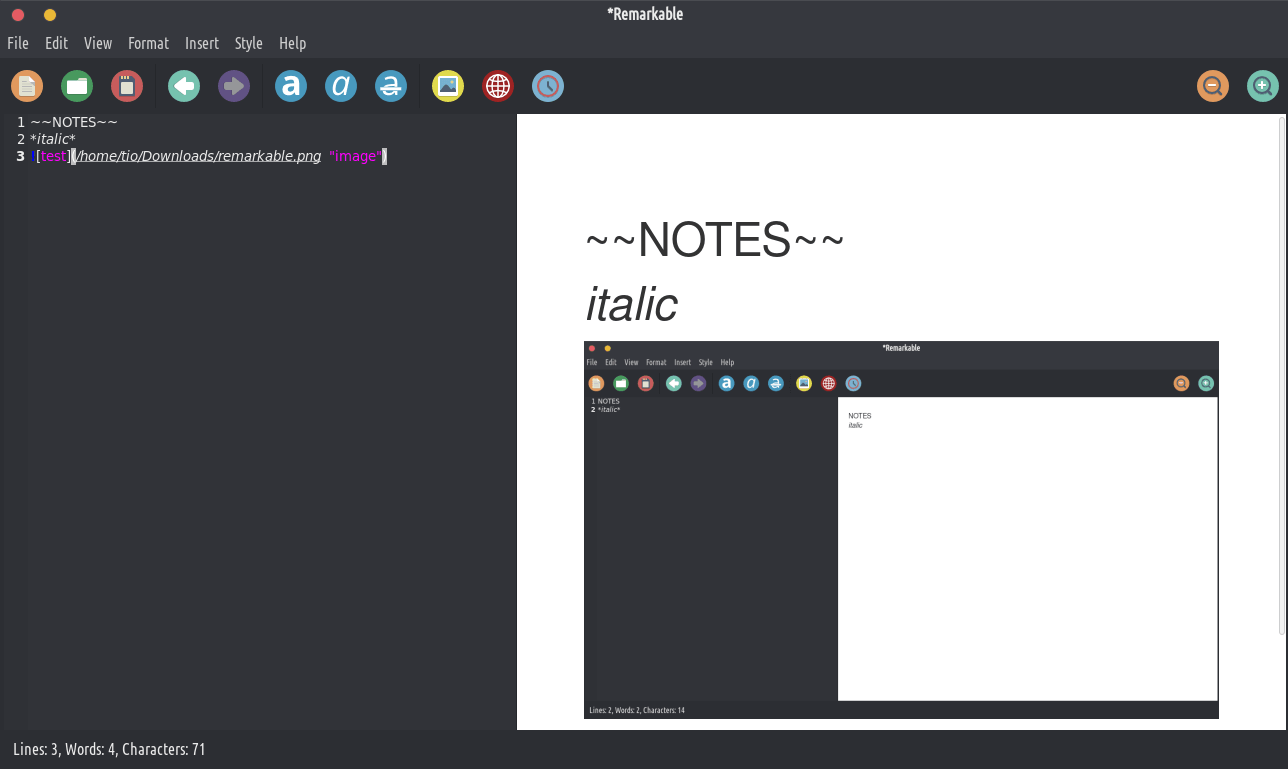Zoom in the preview pane
Viewport: 1288px width, 769px height.
point(1263,86)
